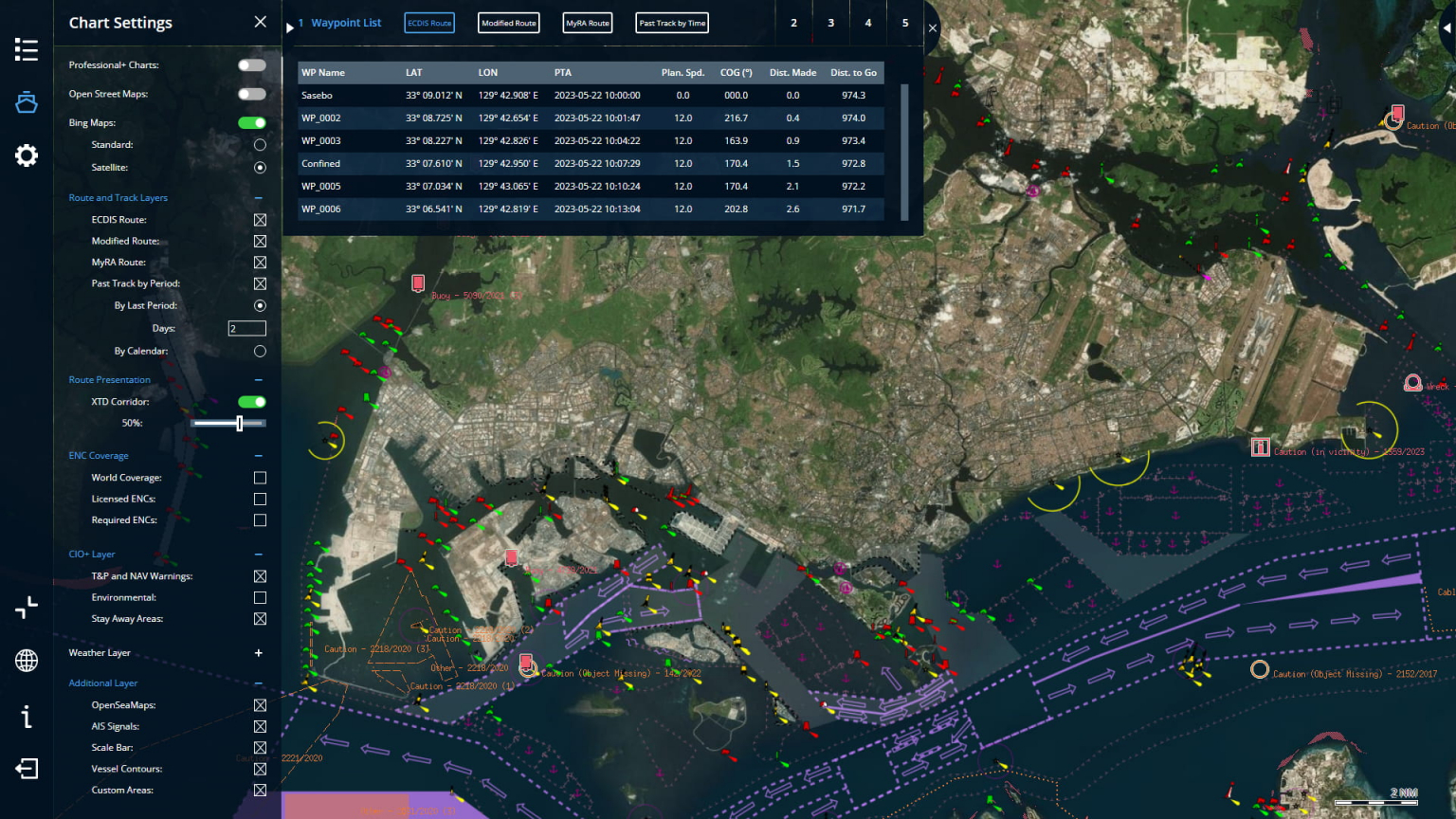1456x819 pixels.
Task: Enable the Bing Maps toggle
Action: pyautogui.click(x=251, y=122)
